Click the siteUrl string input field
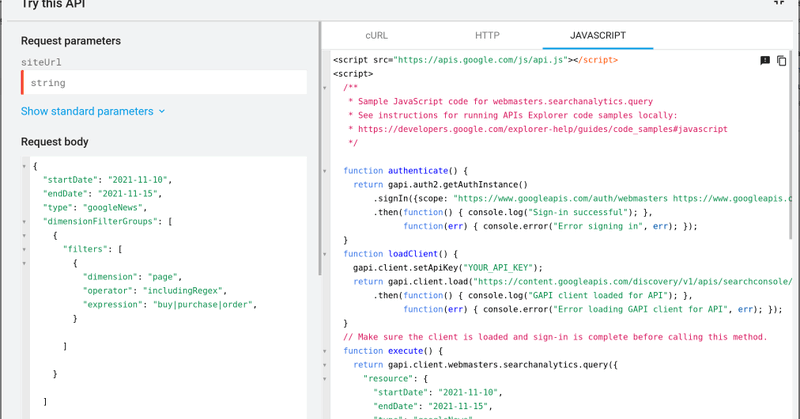This screenshot has height=419, width=800. [164, 83]
